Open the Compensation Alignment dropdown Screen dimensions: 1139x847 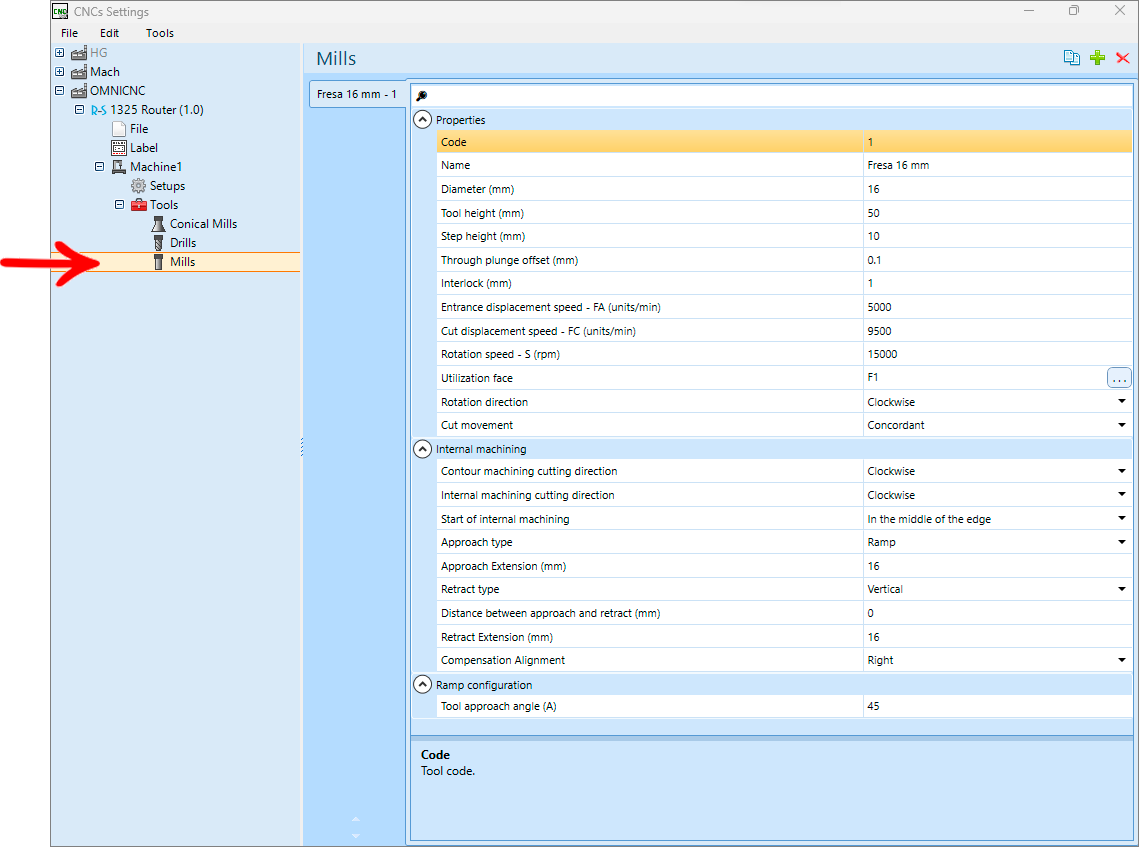tap(1122, 660)
